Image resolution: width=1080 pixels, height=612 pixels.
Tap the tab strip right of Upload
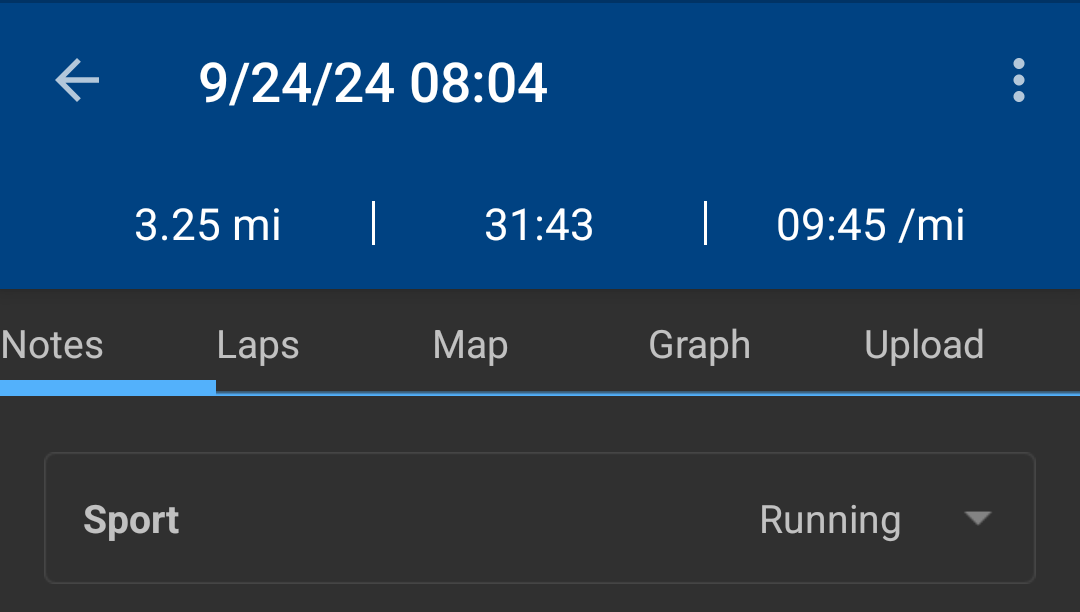pyautogui.click(x=1040, y=345)
